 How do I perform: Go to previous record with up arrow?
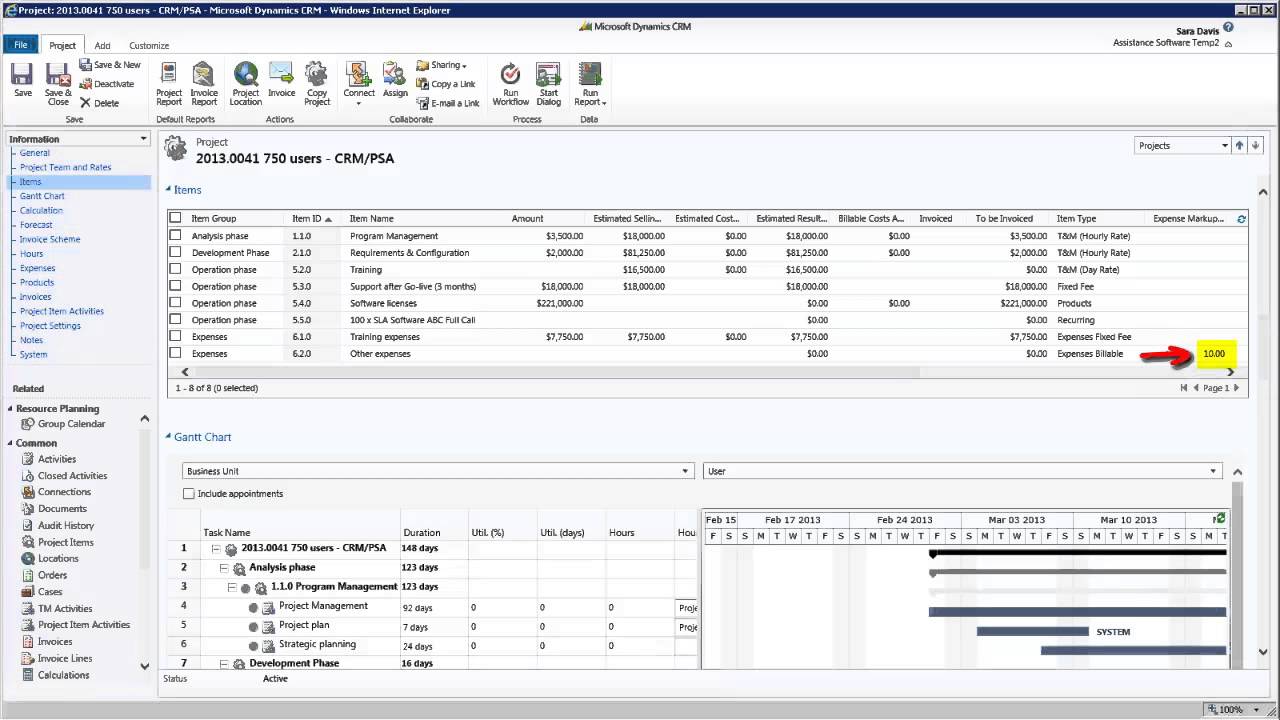tap(1239, 145)
